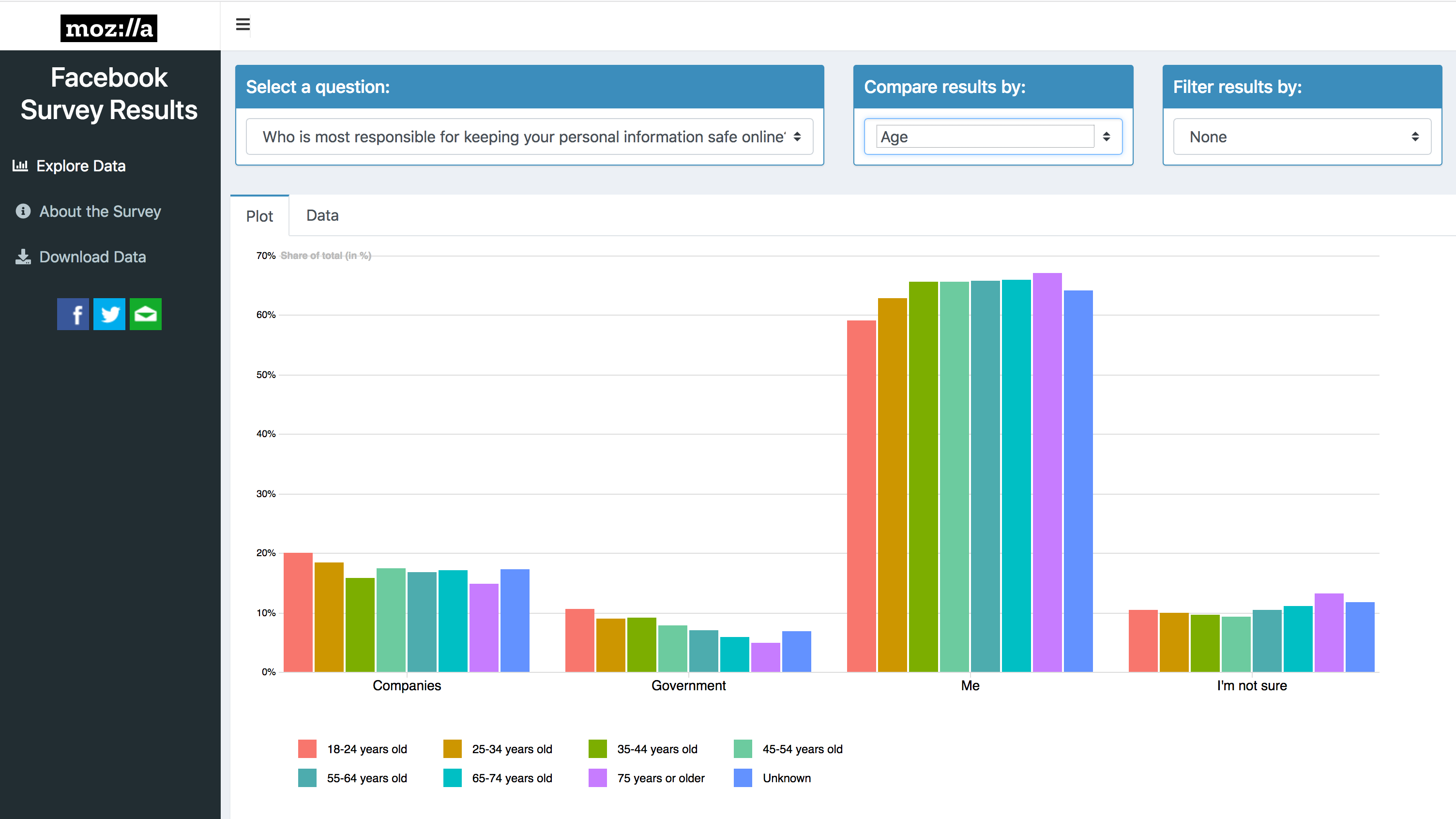1456x819 pixels.
Task: Open Explore Data section
Action: [81, 166]
